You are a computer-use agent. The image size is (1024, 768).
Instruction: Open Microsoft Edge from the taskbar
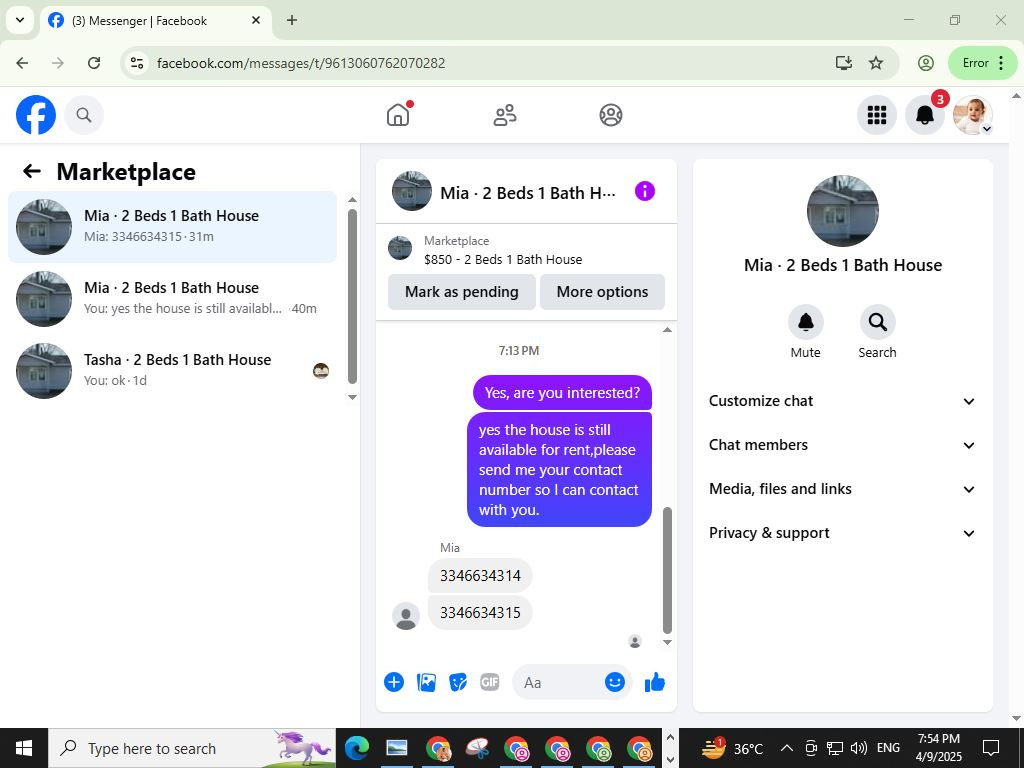click(357, 748)
